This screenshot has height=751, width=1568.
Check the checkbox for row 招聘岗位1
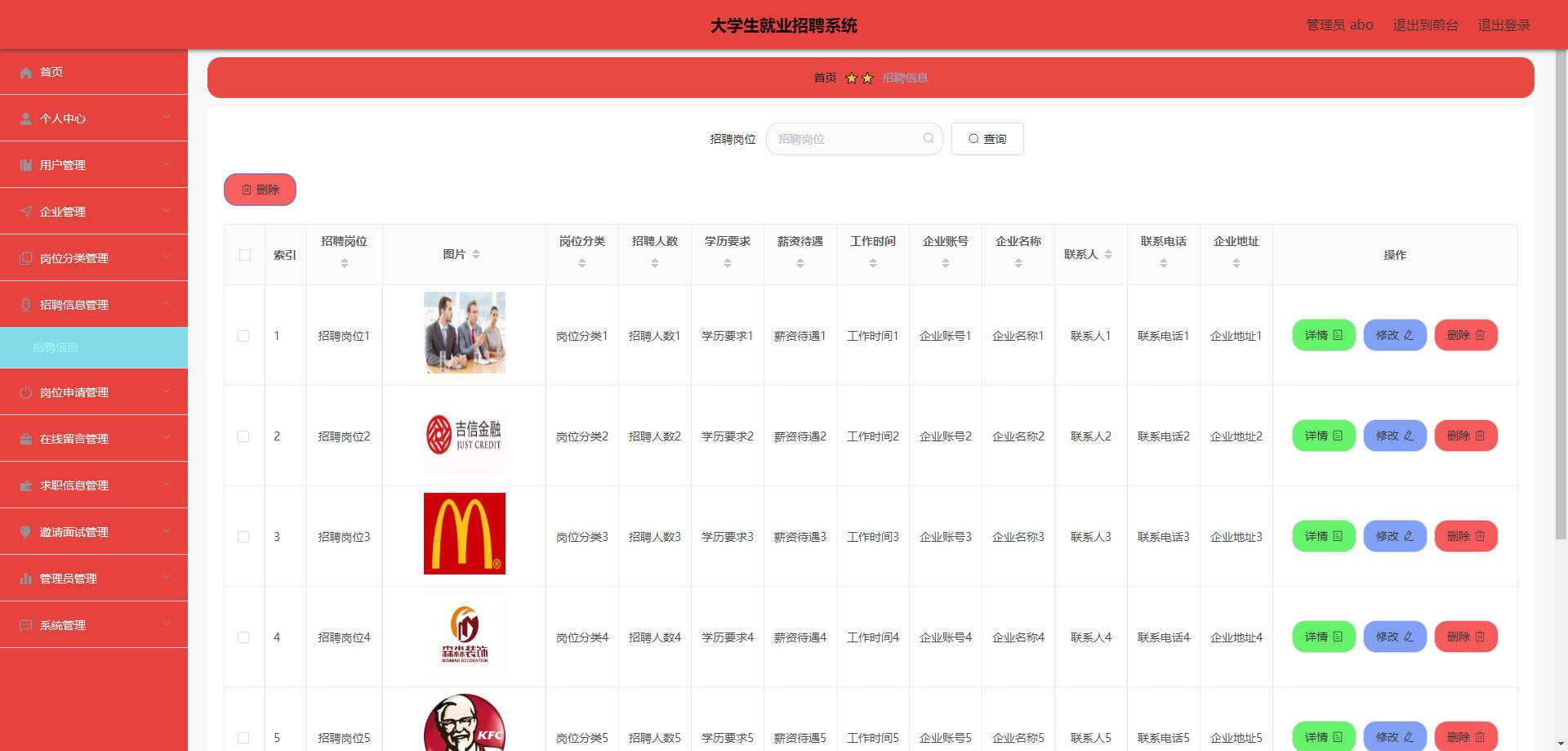(x=243, y=336)
